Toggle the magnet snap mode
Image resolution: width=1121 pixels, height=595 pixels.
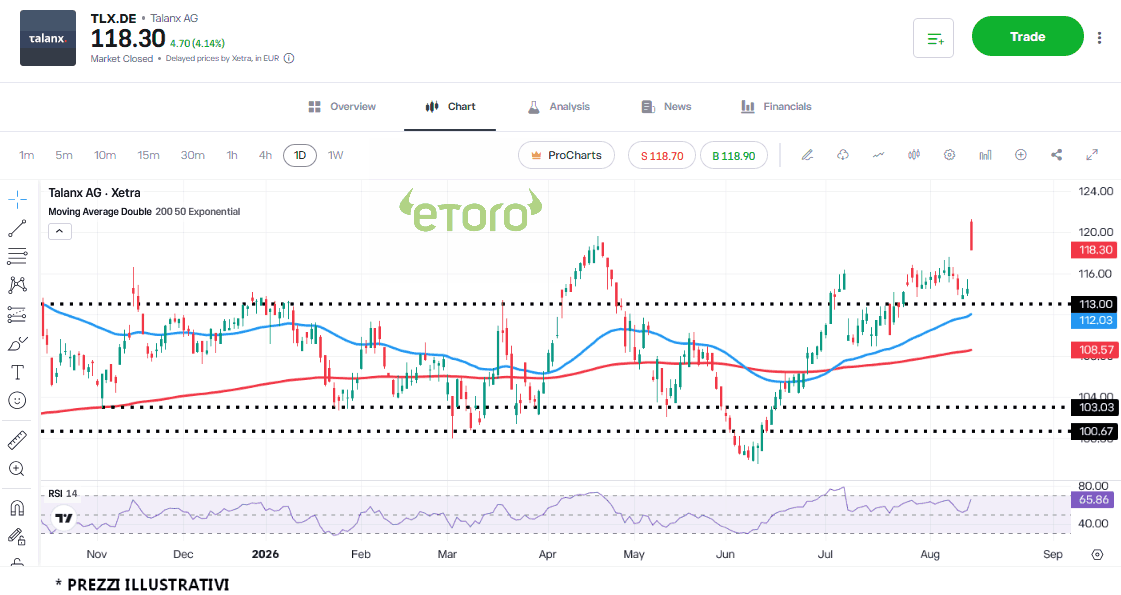17,508
